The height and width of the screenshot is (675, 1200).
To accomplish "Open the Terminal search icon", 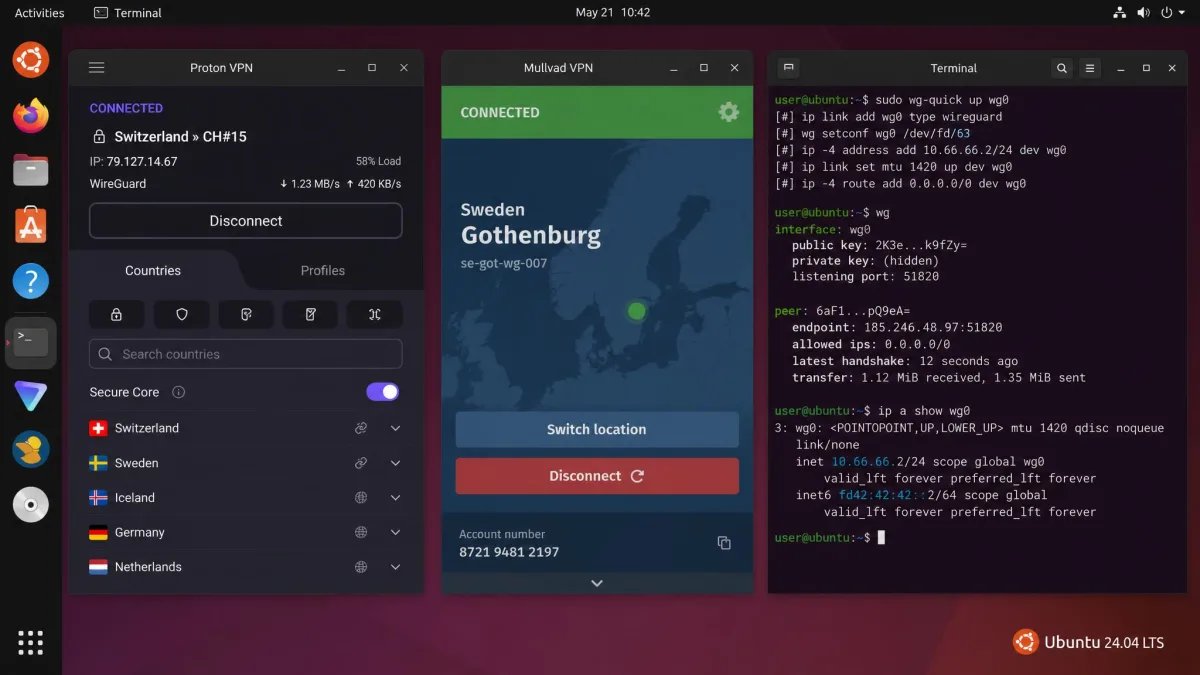I will click(1062, 68).
